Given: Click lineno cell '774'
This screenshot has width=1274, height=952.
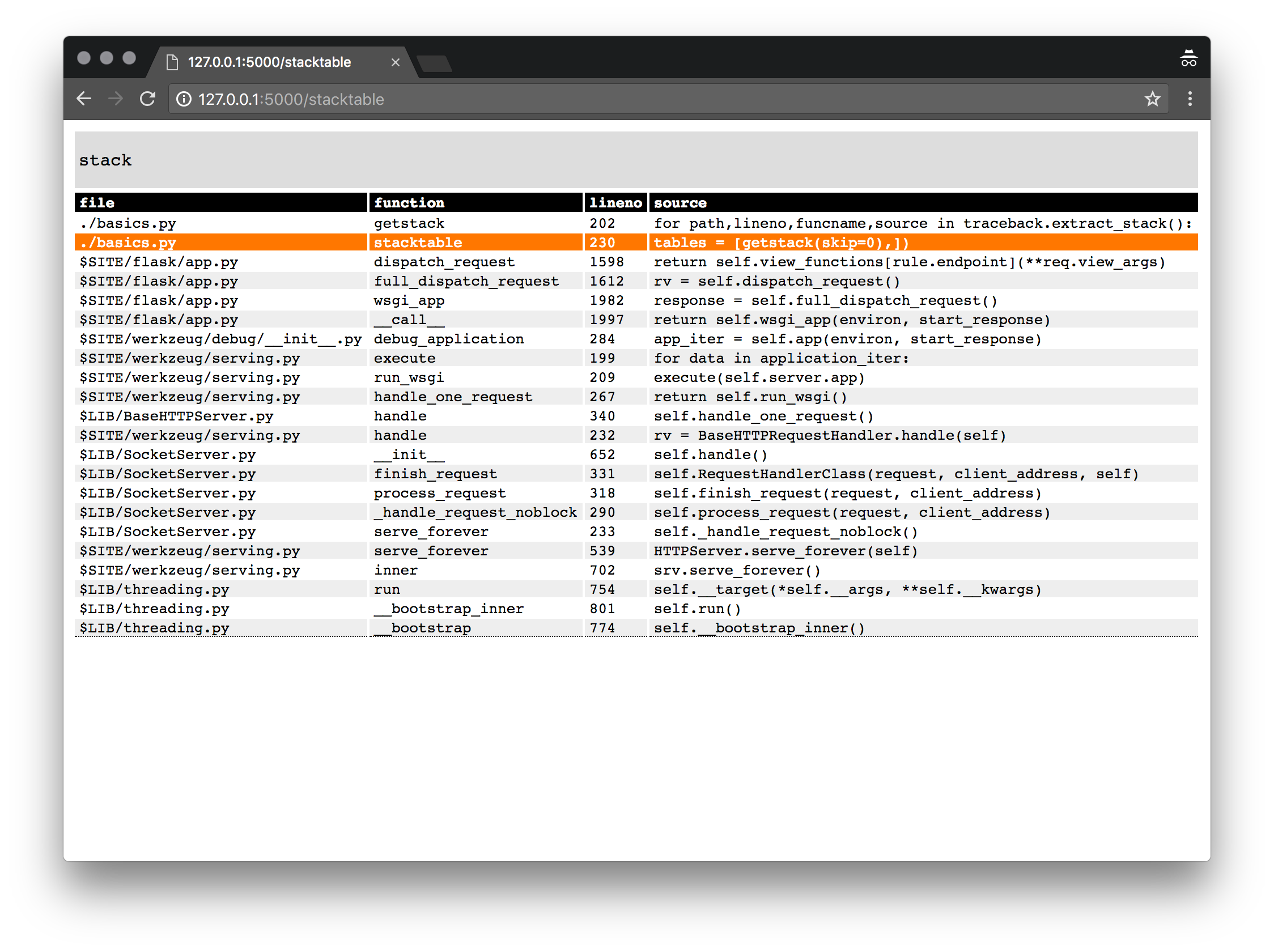Looking at the screenshot, I should point(615,628).
